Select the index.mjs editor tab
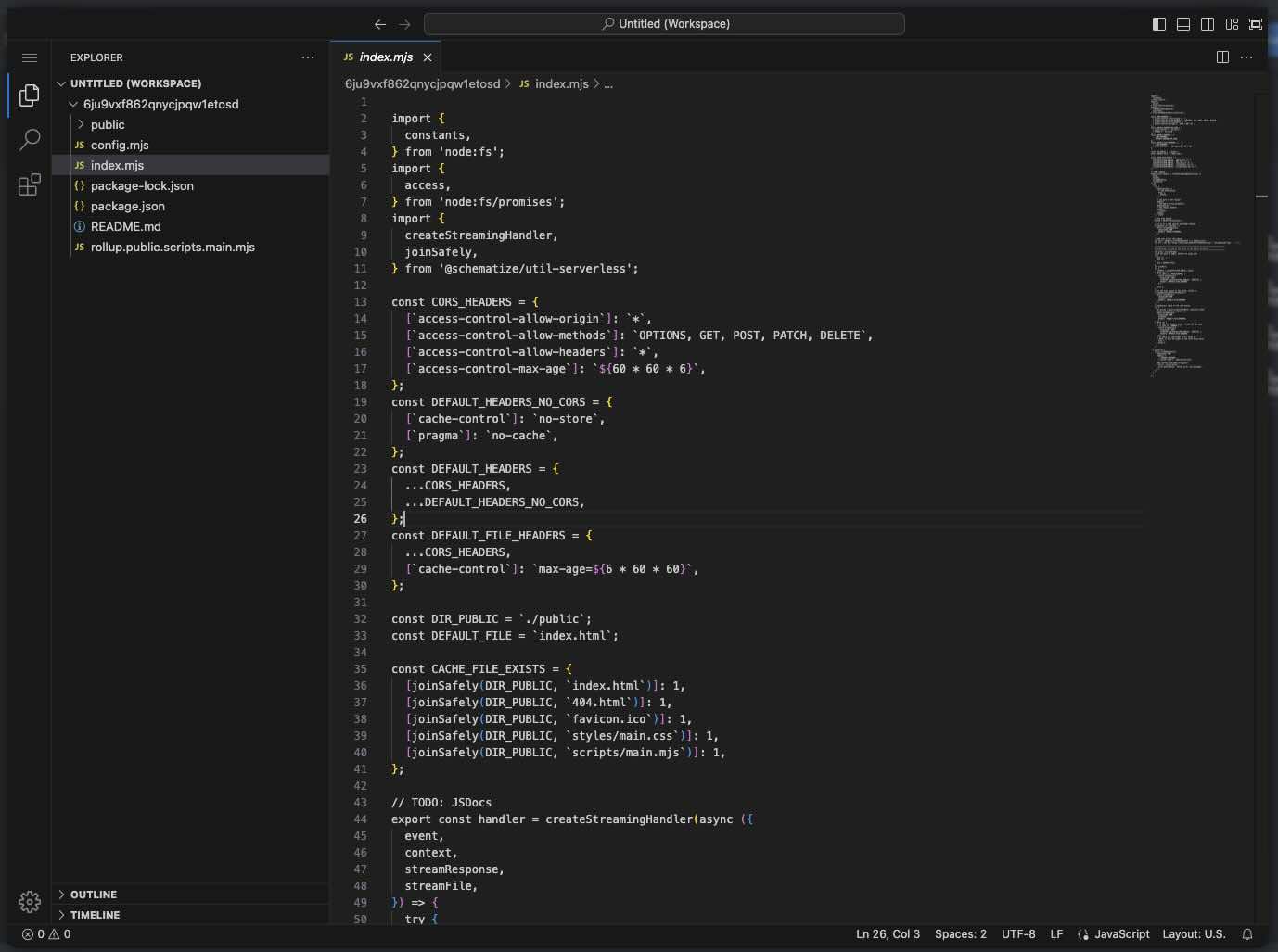The height and width of the screenshot is (952, 1278). (386, 57)
